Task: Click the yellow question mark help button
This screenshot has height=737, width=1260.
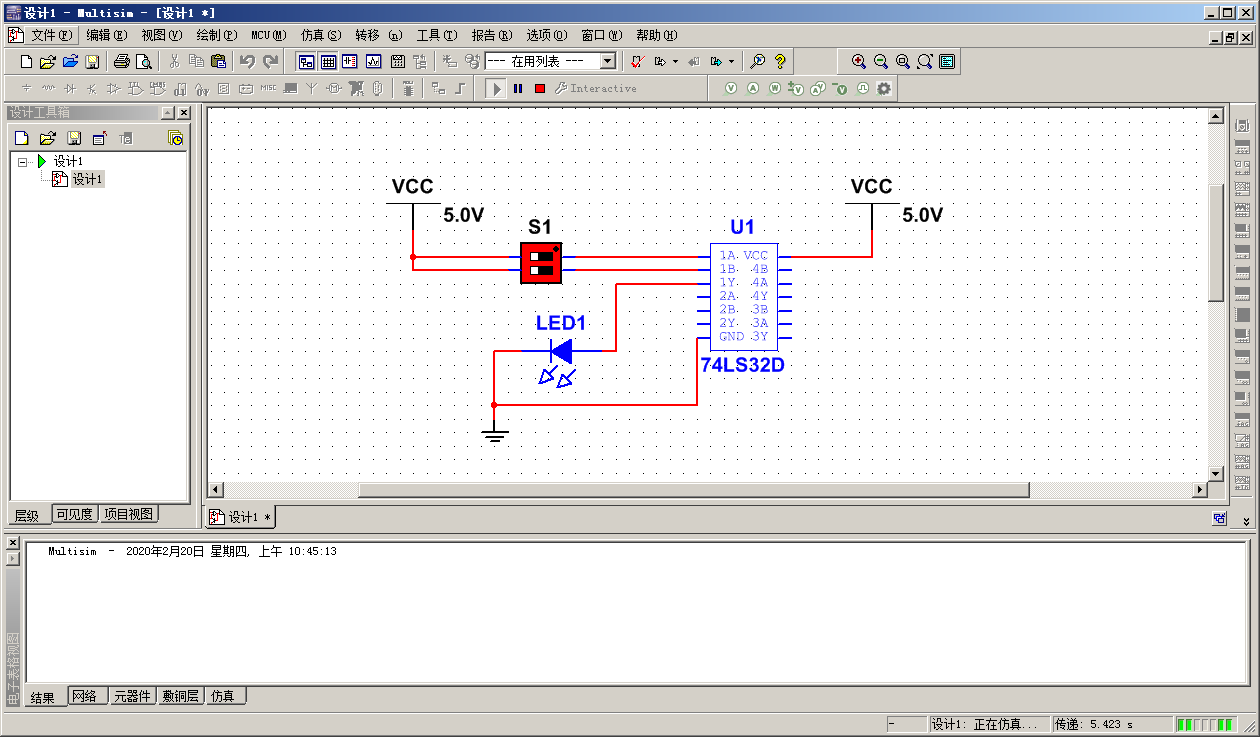Action: click(x=781, y=60)
